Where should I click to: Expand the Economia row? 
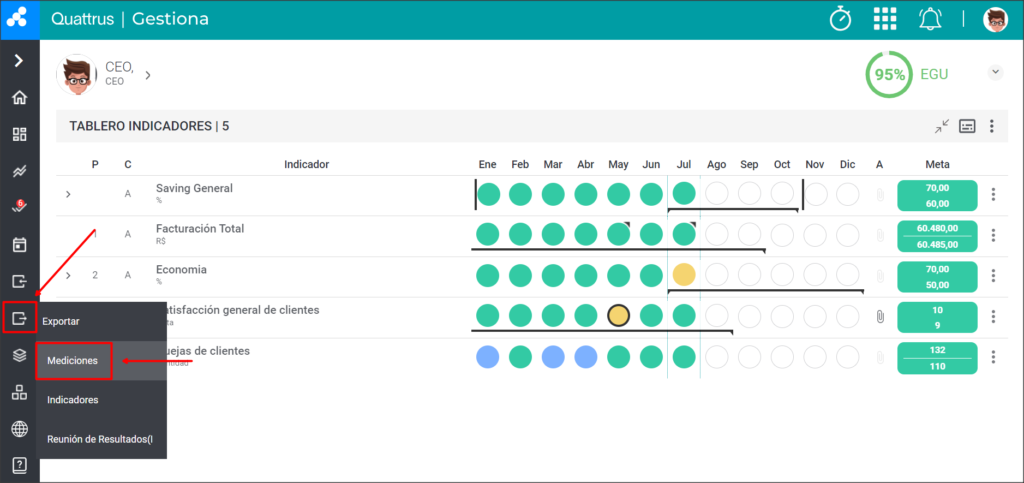(x=69, y=275)
